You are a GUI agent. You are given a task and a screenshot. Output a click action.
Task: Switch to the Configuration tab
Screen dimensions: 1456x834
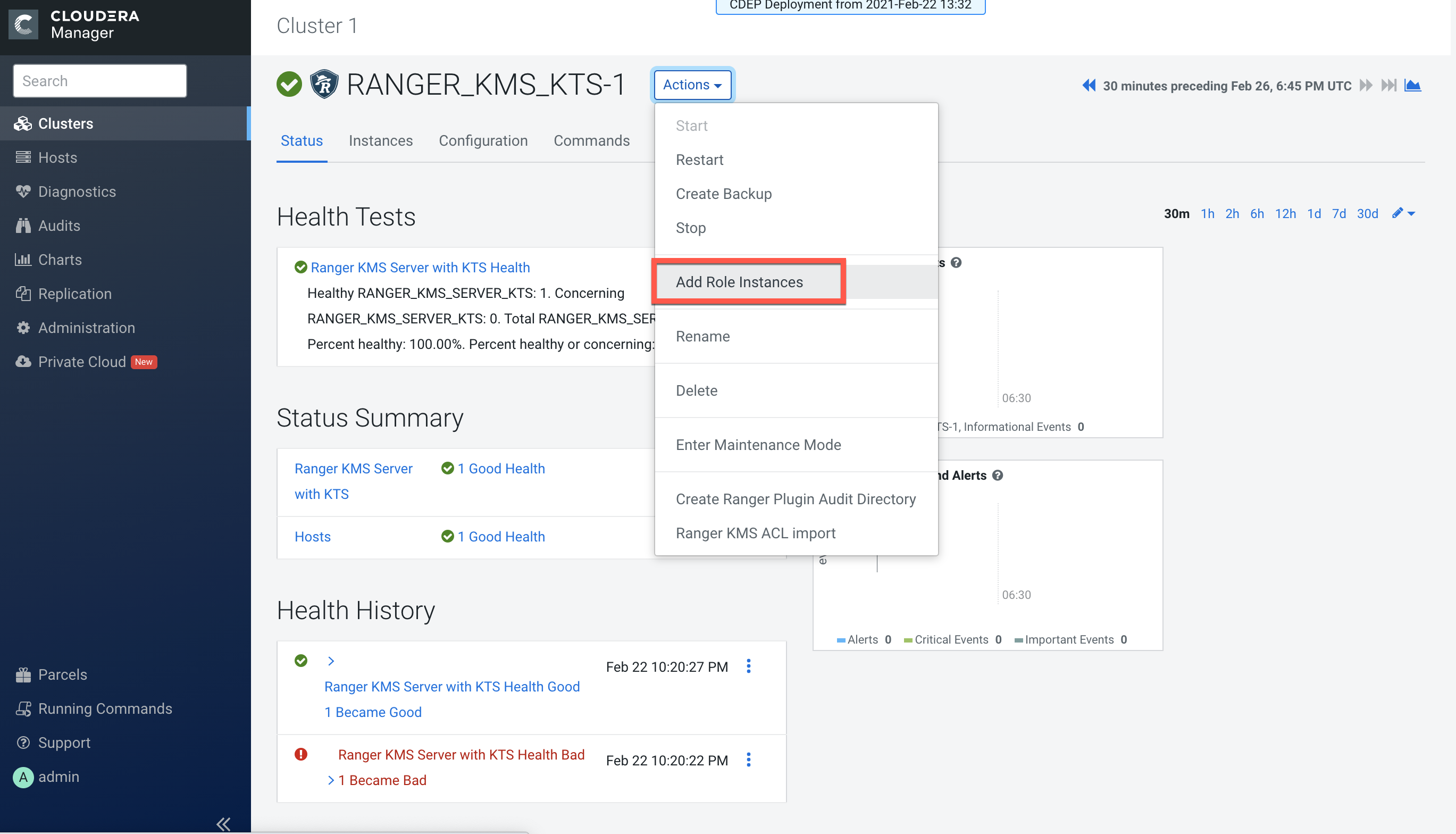pos(483,141)
